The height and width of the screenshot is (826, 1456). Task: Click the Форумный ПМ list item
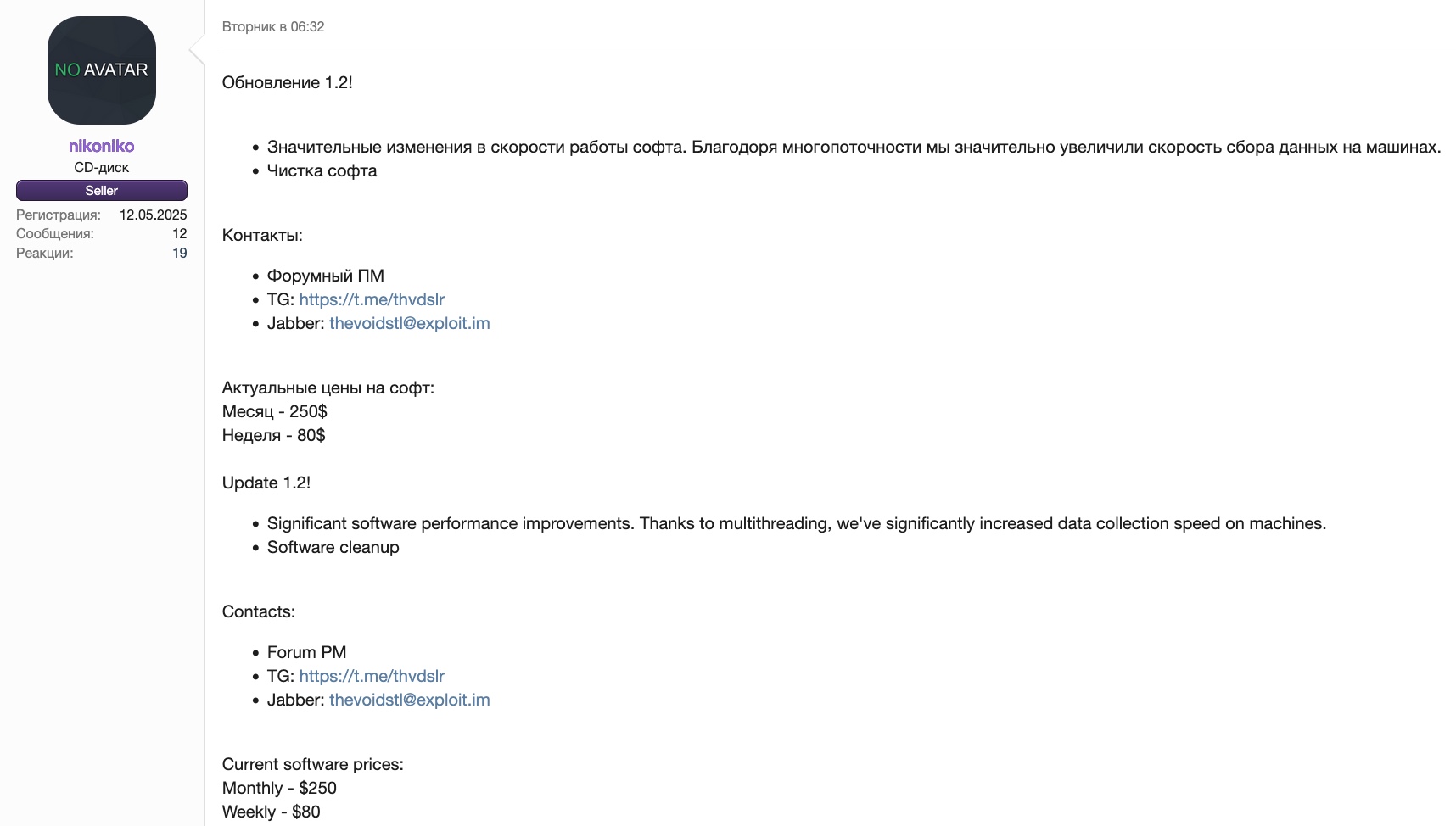pyautogui.click(x=325, y=276)
